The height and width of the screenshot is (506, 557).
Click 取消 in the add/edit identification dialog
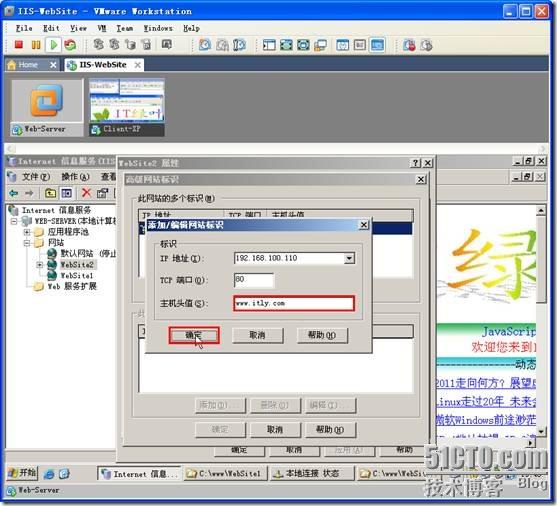(258, 335)
